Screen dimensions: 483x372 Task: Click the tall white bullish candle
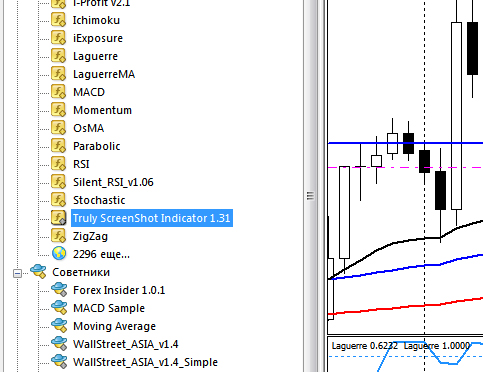pyautogui.click(x=456, y=116)
